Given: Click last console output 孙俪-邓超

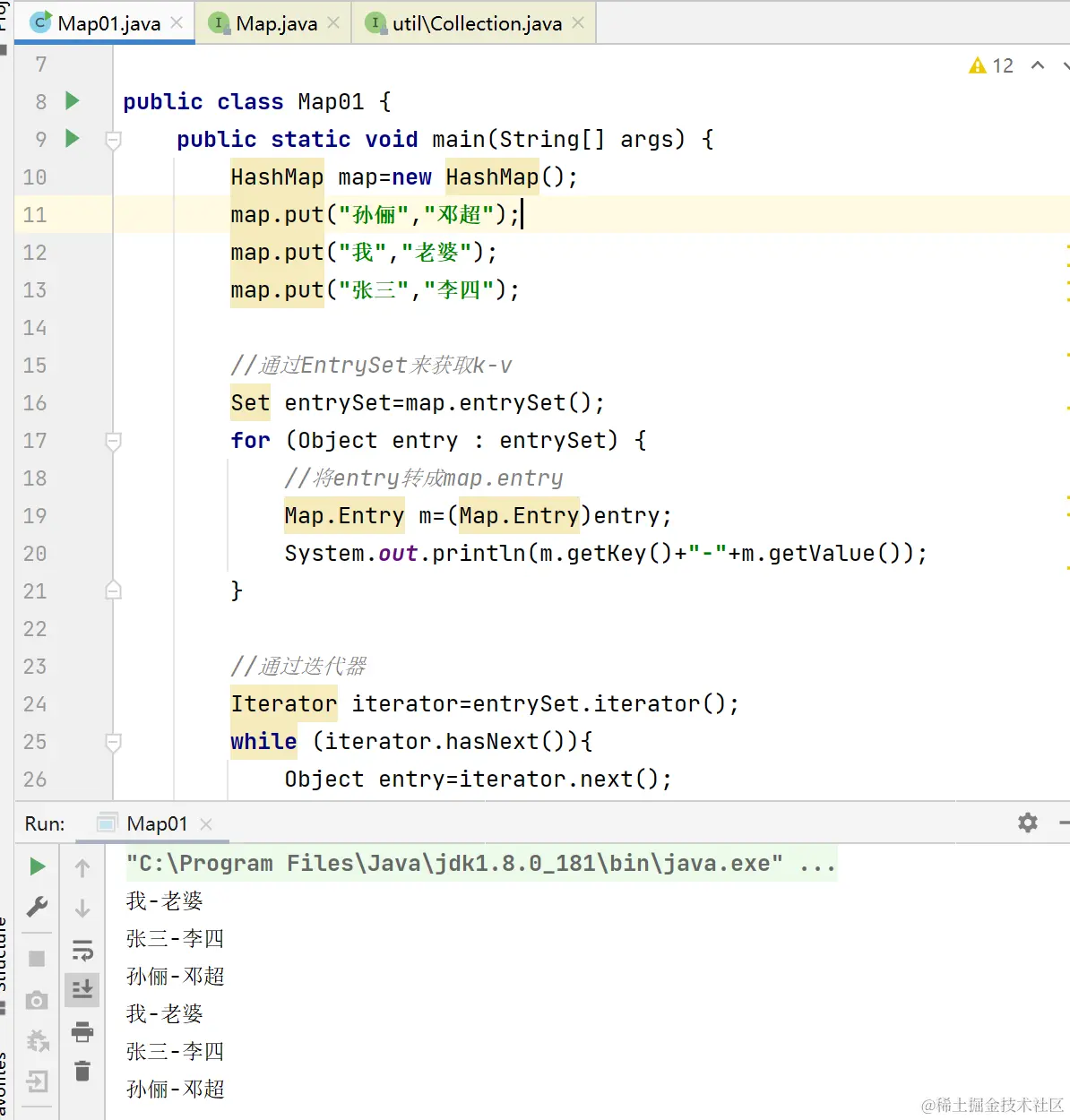Looking at the screenshot, I should [176, 1090].
